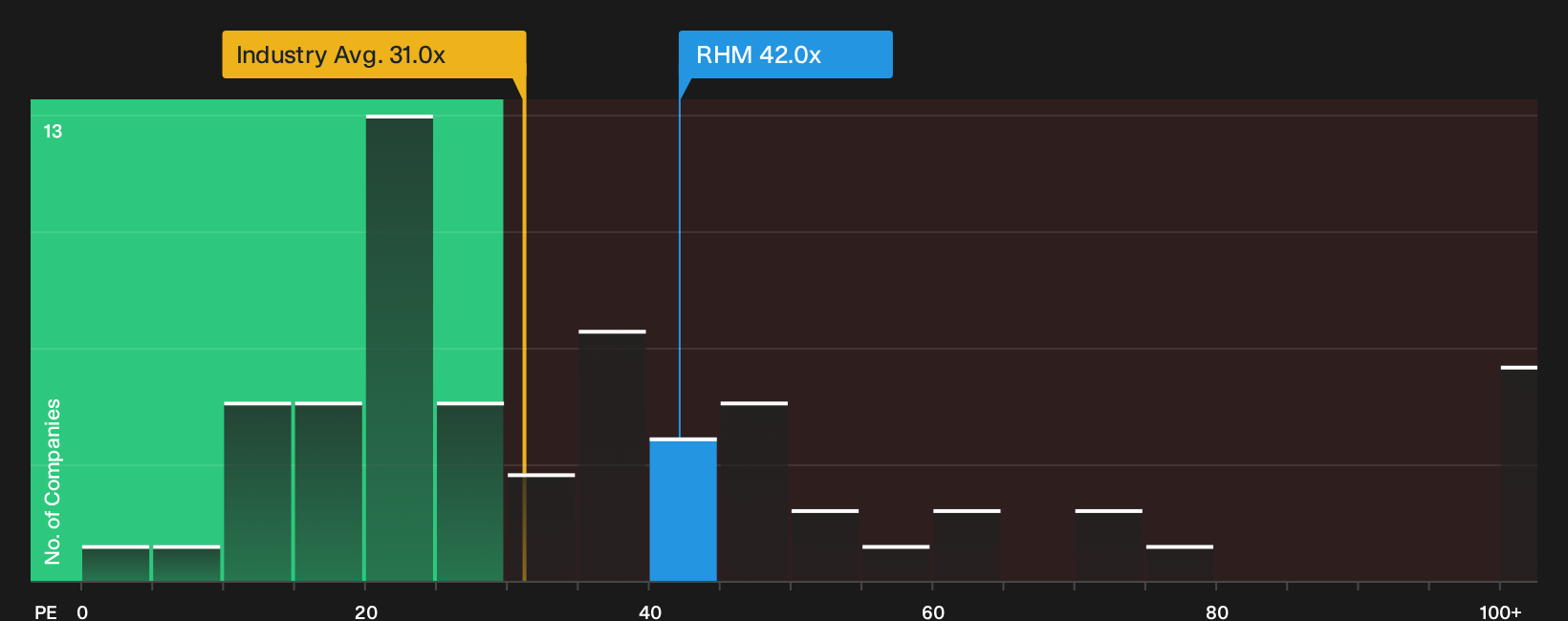Click the x-axis tick label 100+
The width and height of the screenshot is (1568, 621).
(1500, 612)
